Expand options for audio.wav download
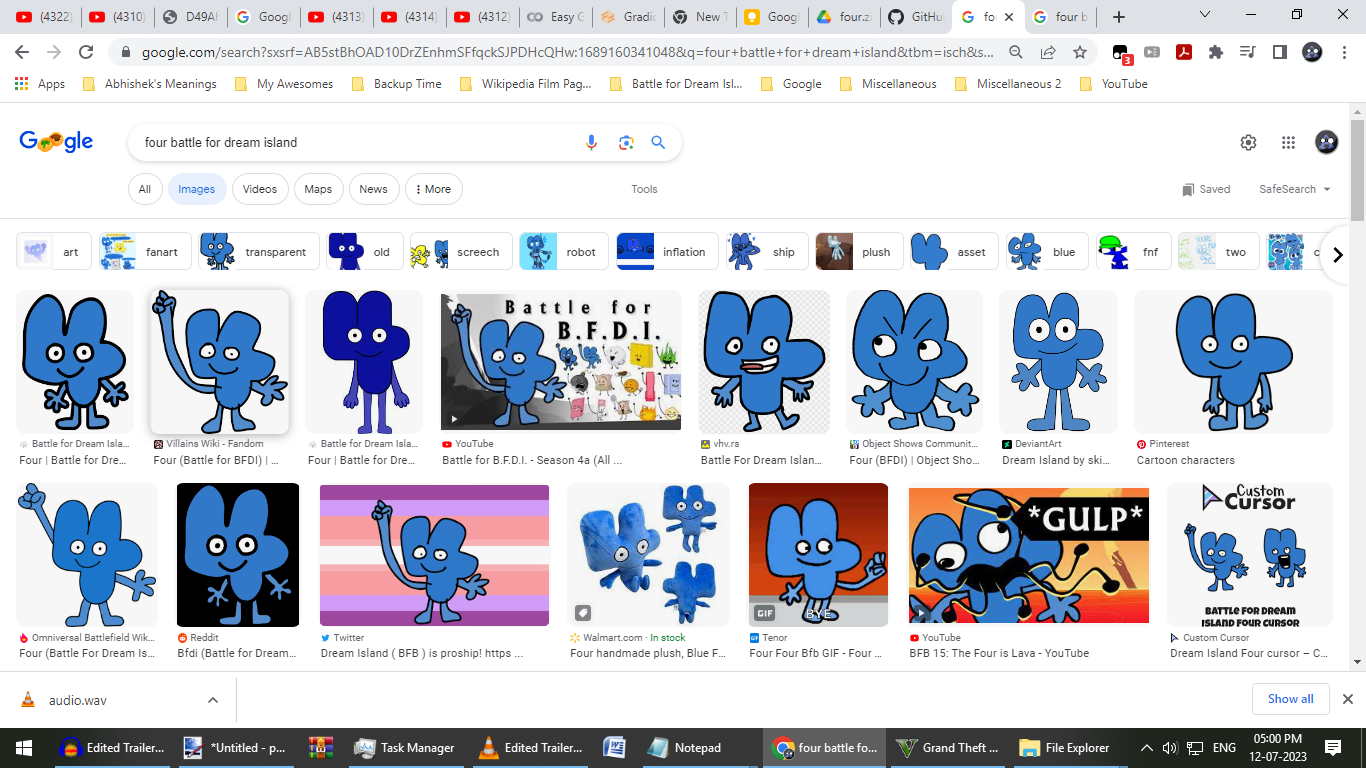Viewport: 1366px width, 768px height. point(213,700)
